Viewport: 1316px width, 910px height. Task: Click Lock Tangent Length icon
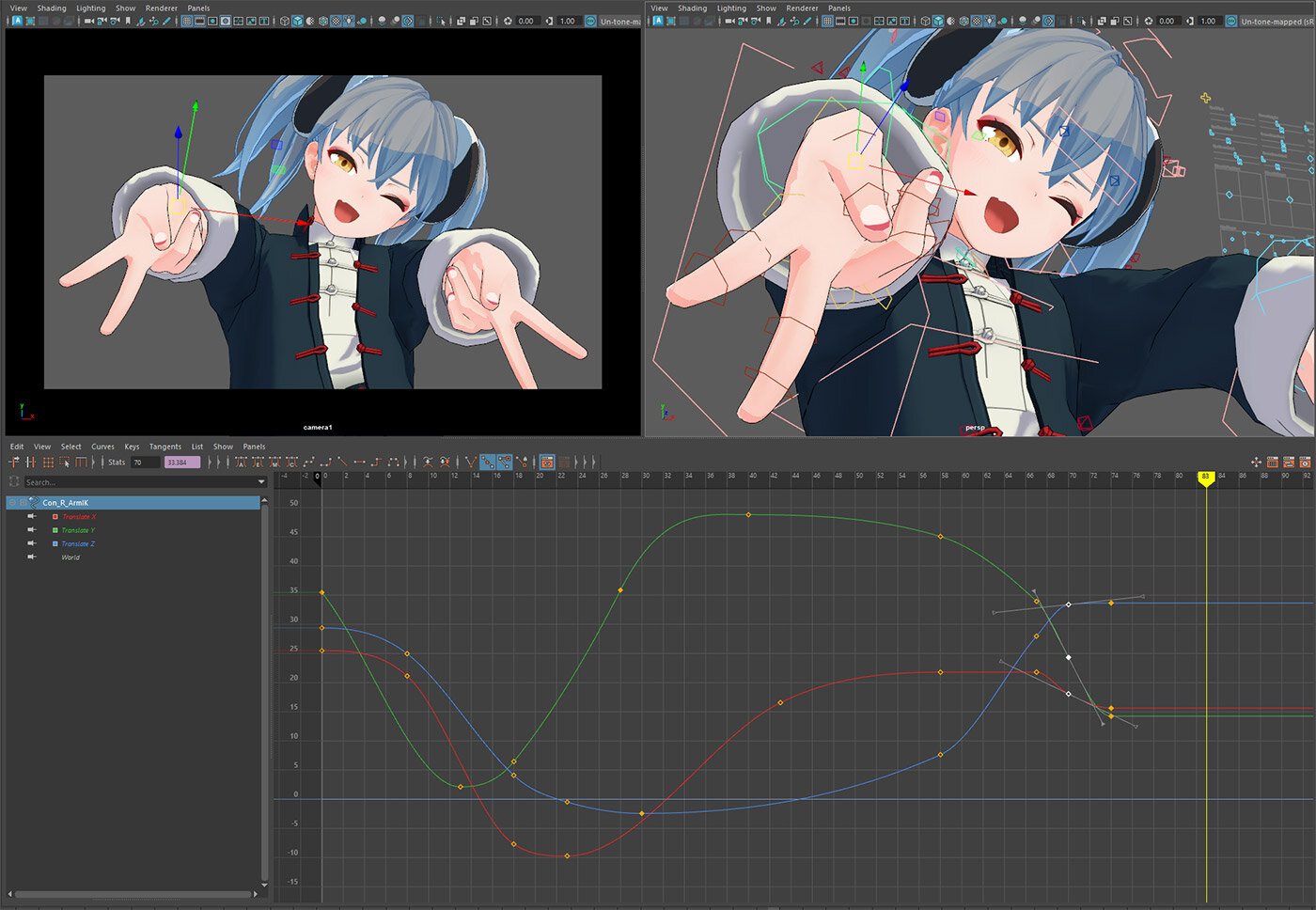point(522,462)
